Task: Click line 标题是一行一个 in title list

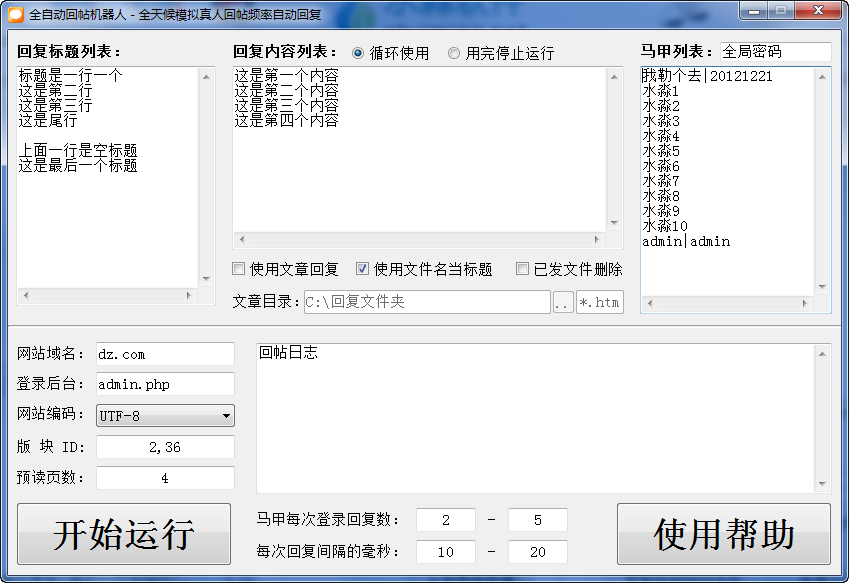Action: coord(70,75)
